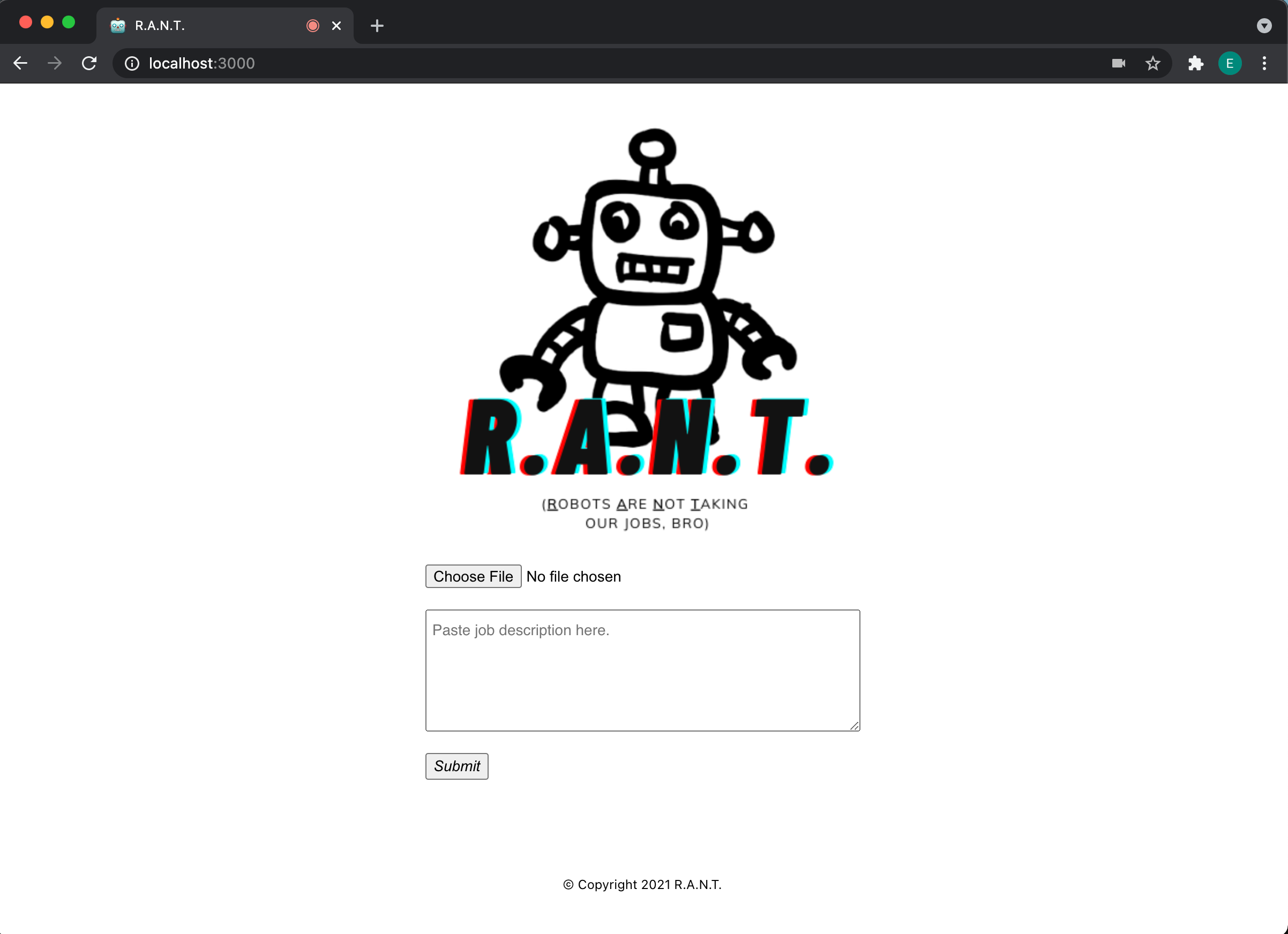Focus the job description text area

point(642,670)
